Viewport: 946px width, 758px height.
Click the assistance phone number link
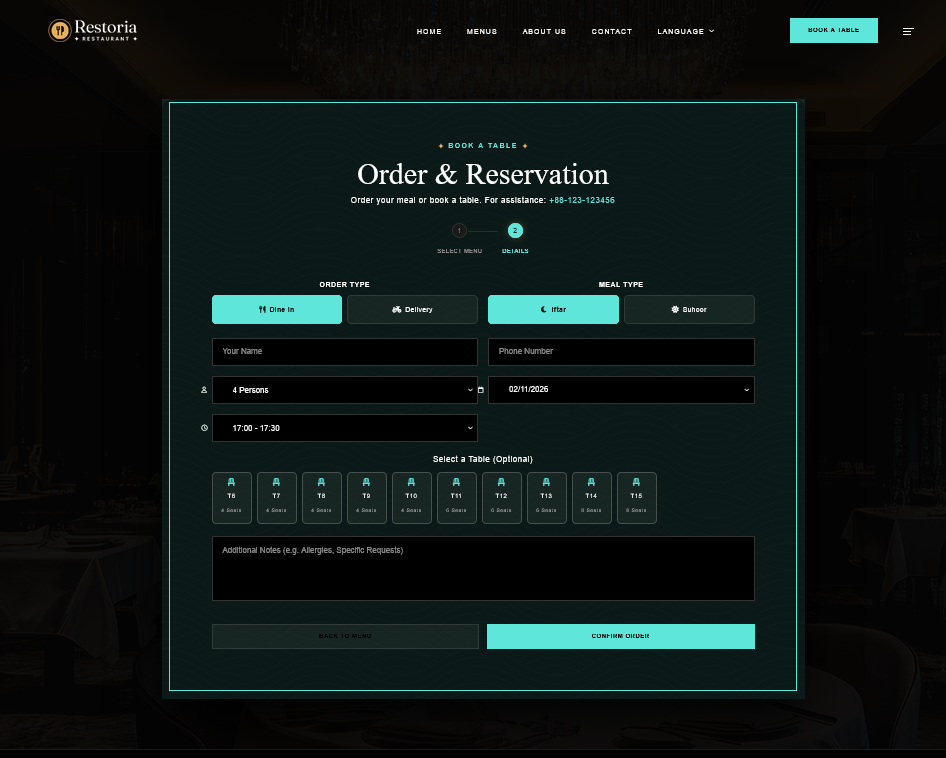coord(581,200)
